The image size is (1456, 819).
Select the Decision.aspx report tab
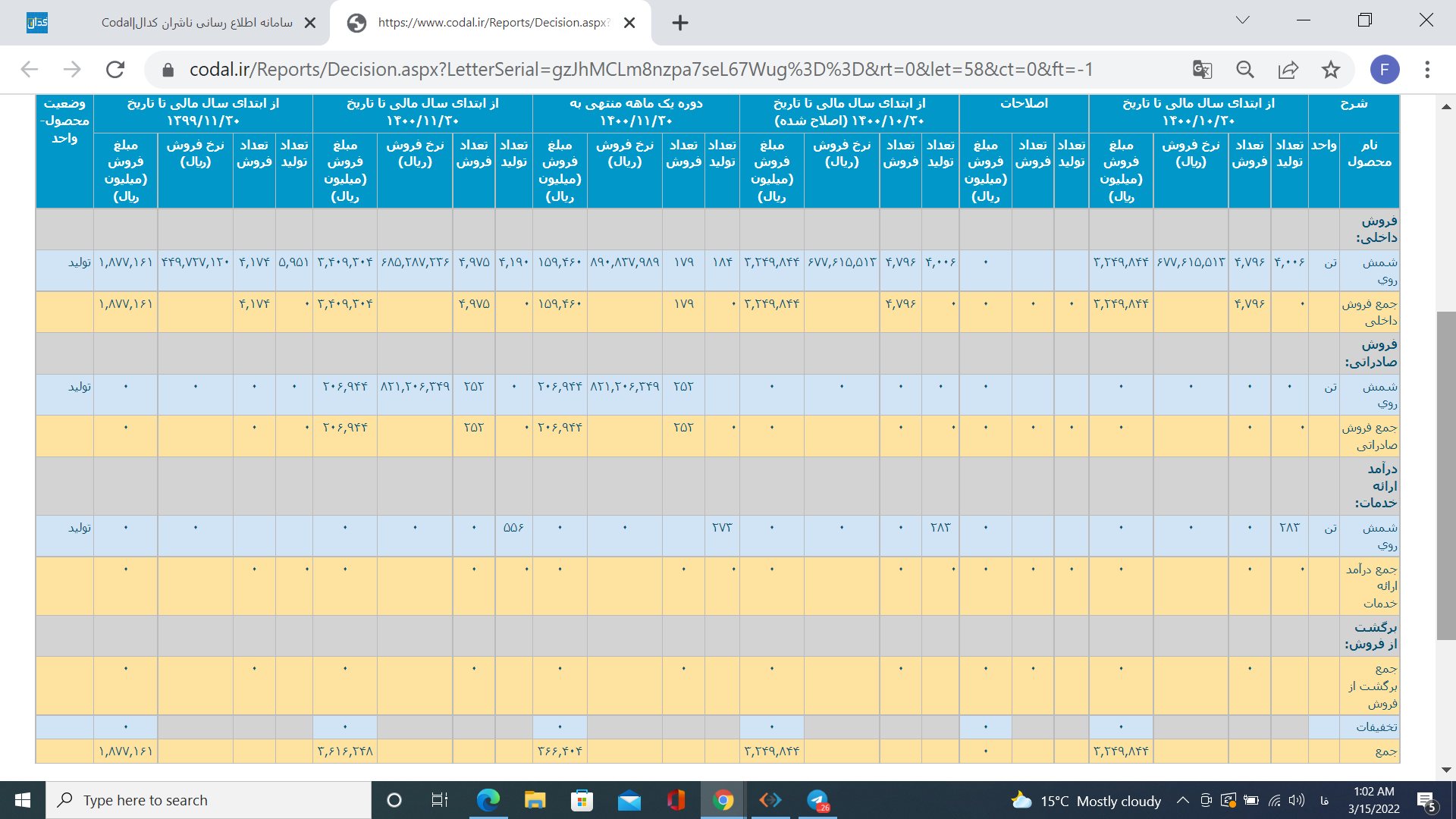[490, 23]
